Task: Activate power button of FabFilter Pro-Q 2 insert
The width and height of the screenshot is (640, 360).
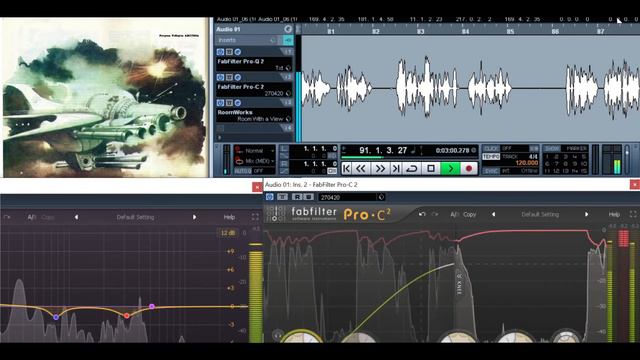Action: [x=220, y=52]
